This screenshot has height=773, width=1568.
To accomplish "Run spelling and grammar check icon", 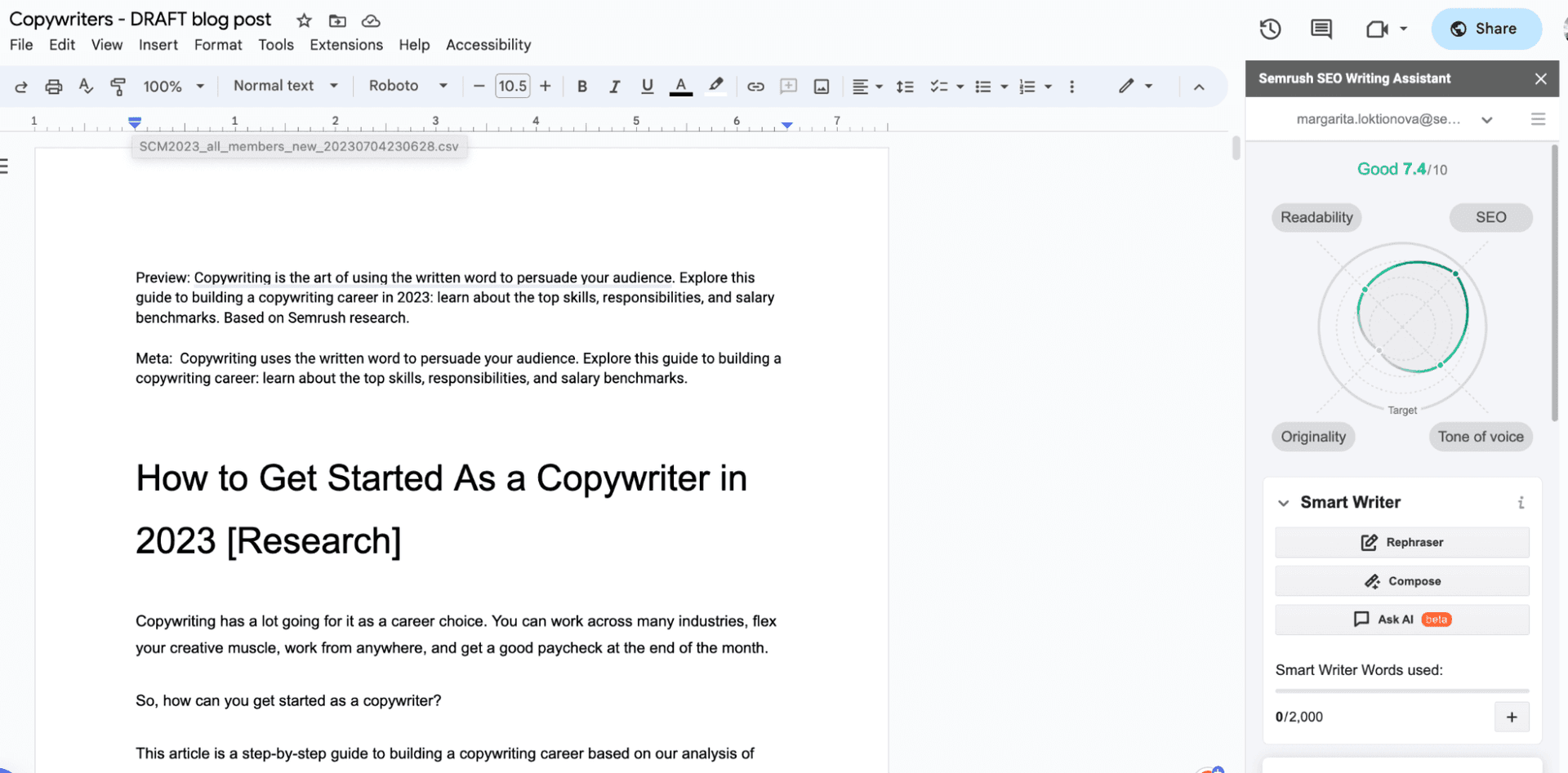I will coord(86,87).
